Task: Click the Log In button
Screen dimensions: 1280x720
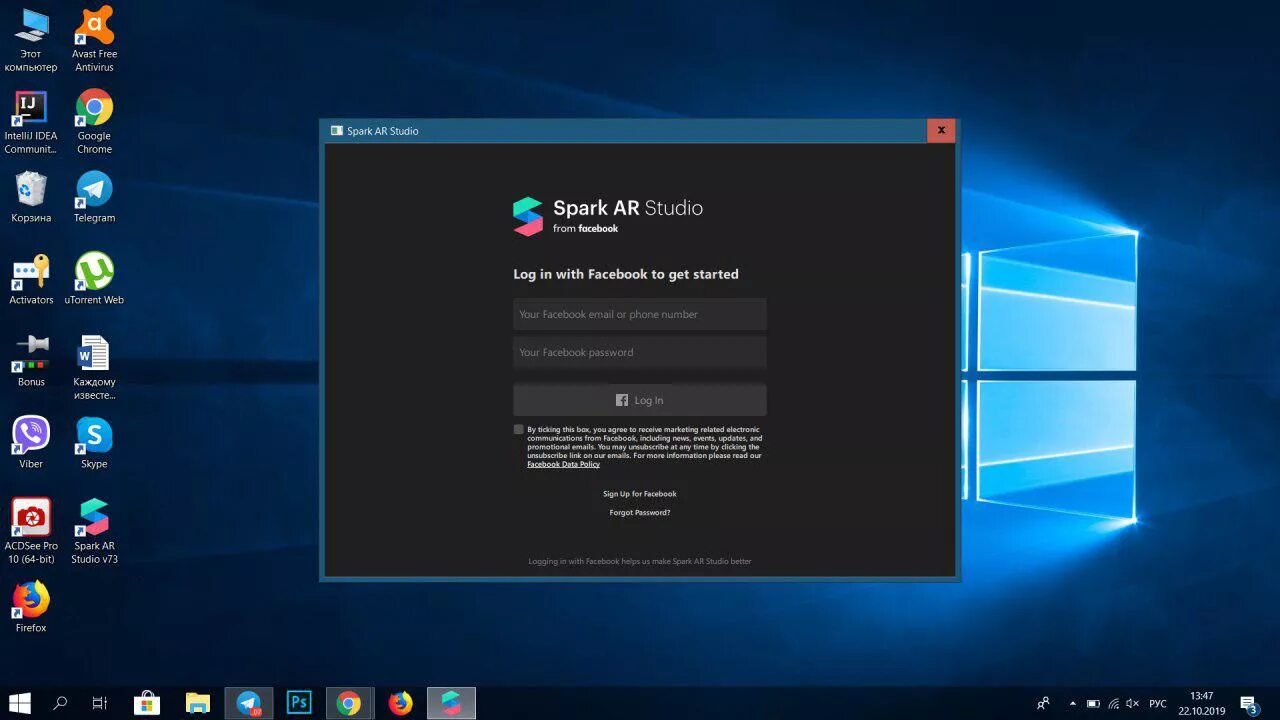Action: point(640,400)
